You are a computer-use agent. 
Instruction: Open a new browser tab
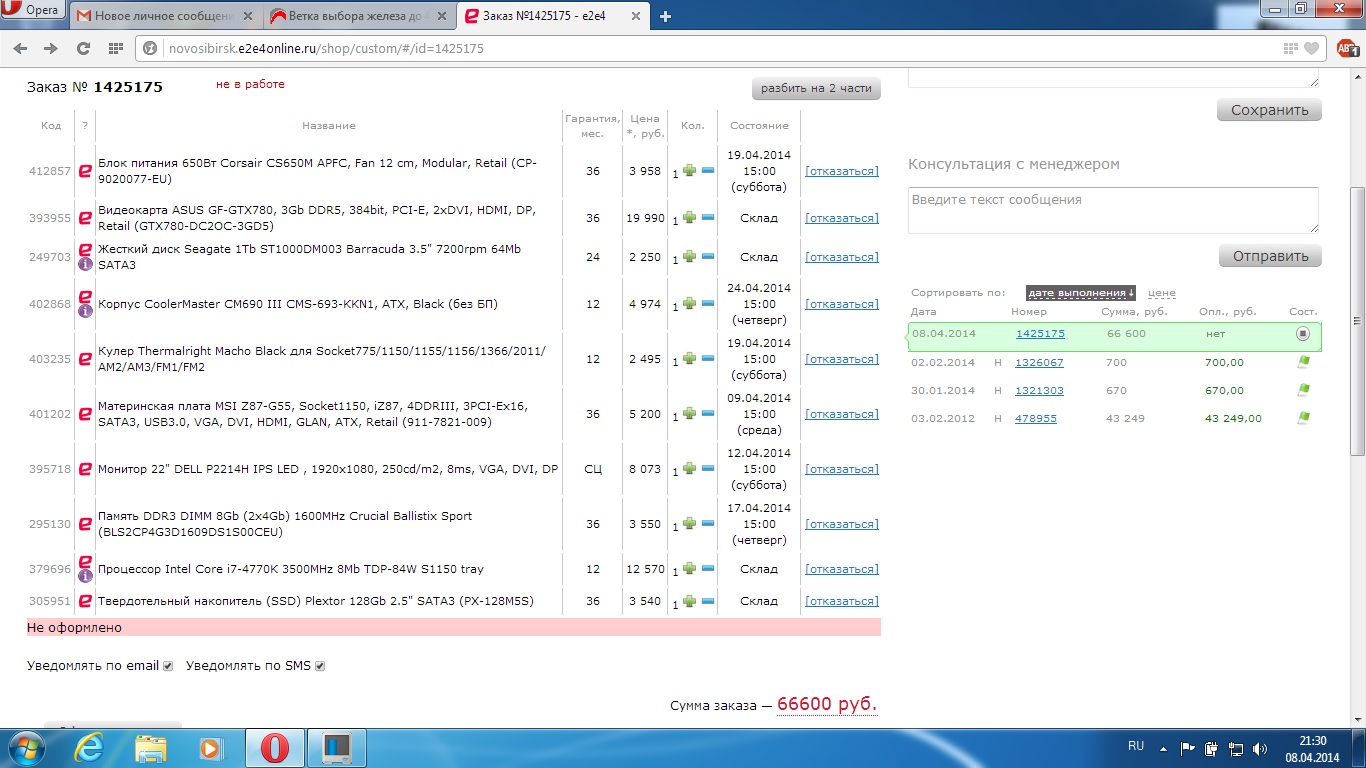tap(666, 16)
